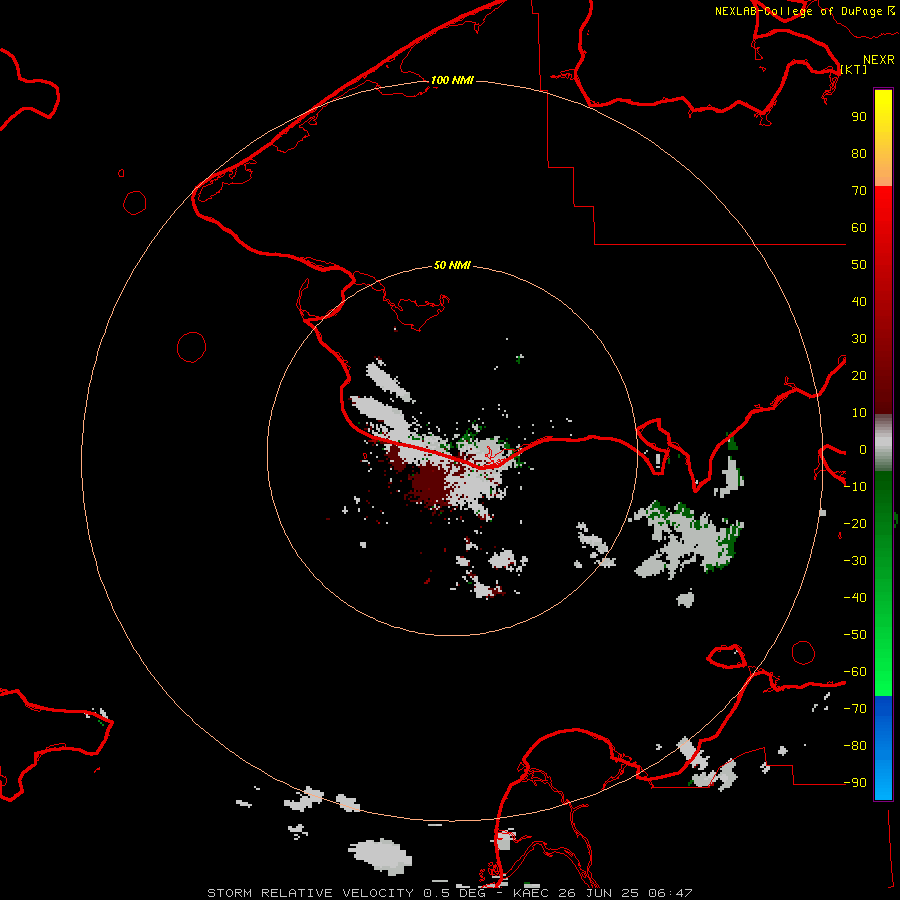Image resolution: width=900 pixels, height=900 pixels.
Task: Click the yellow-orange top segment of color bar
Action: [x=883, y=138]
